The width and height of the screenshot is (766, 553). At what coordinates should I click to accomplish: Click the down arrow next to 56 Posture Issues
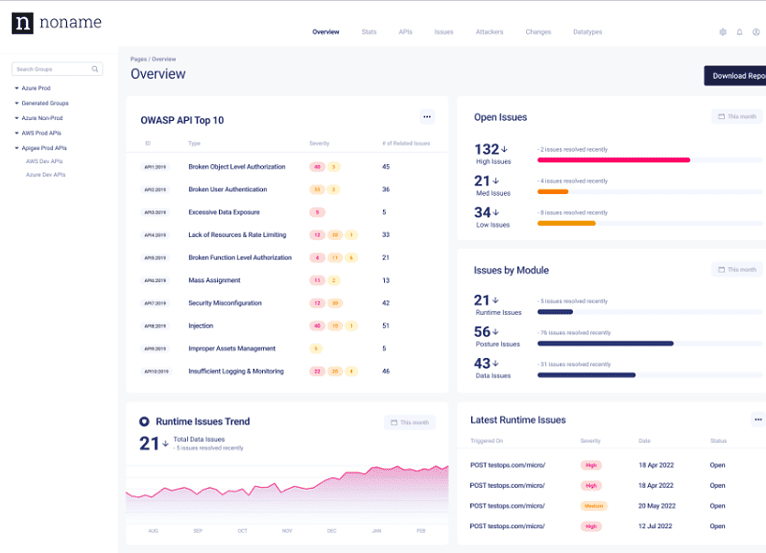(495, 332)
